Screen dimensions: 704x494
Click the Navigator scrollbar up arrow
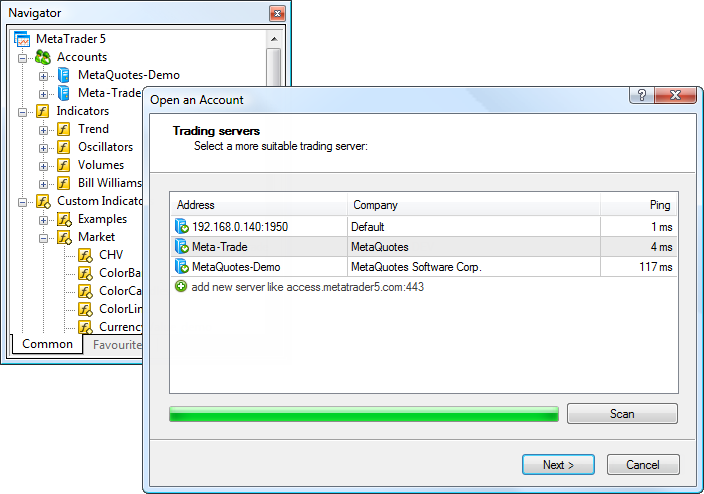[274, 40]
